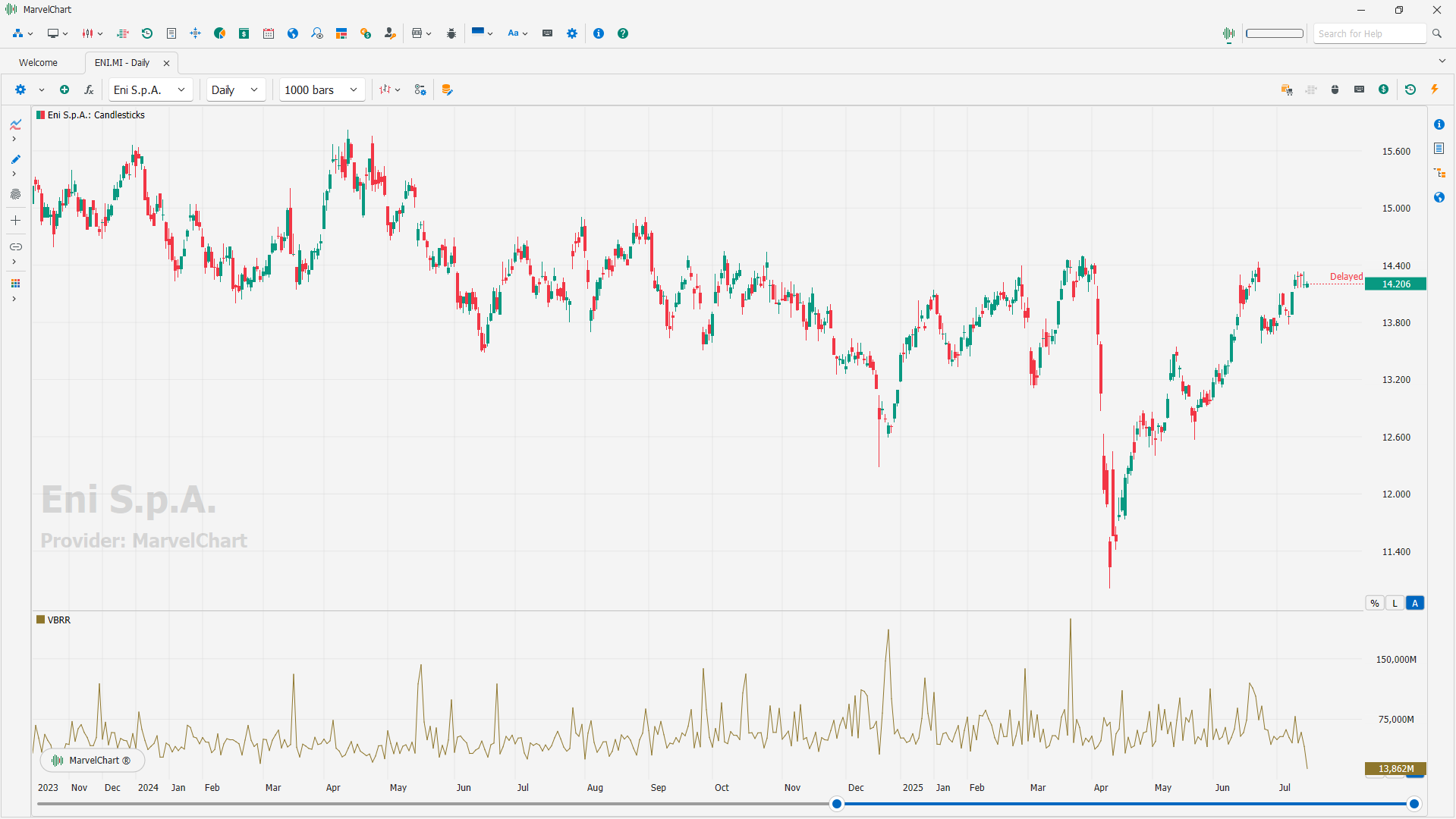Click the magnifier search icon
The image size is (1456, 819).
tap(1437, 33)
